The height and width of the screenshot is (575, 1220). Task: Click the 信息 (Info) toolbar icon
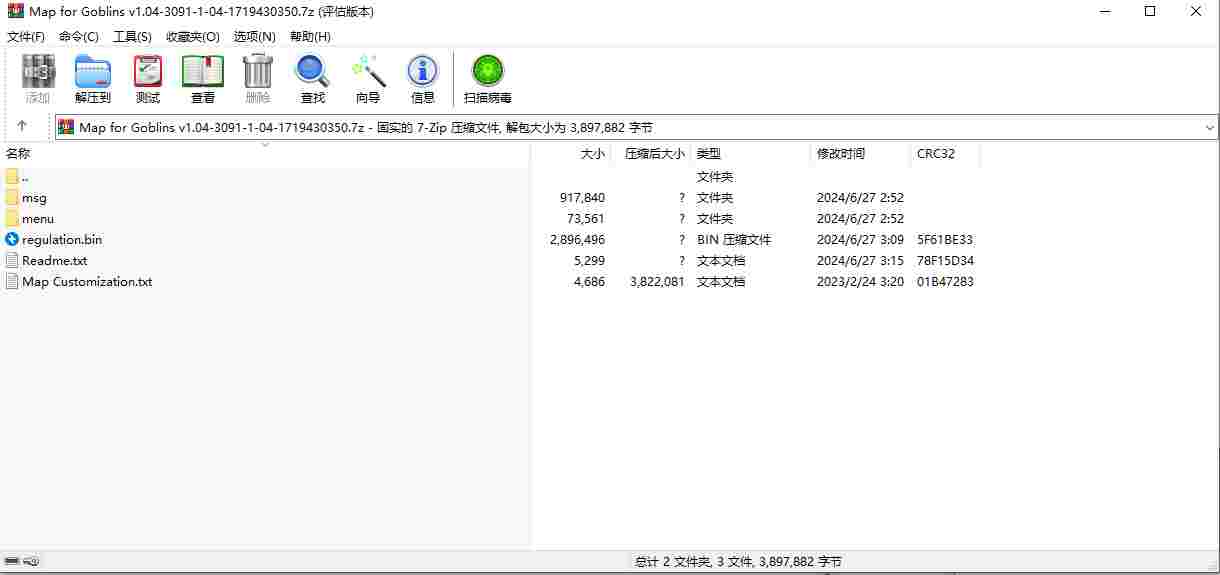(x=423, y=73)
